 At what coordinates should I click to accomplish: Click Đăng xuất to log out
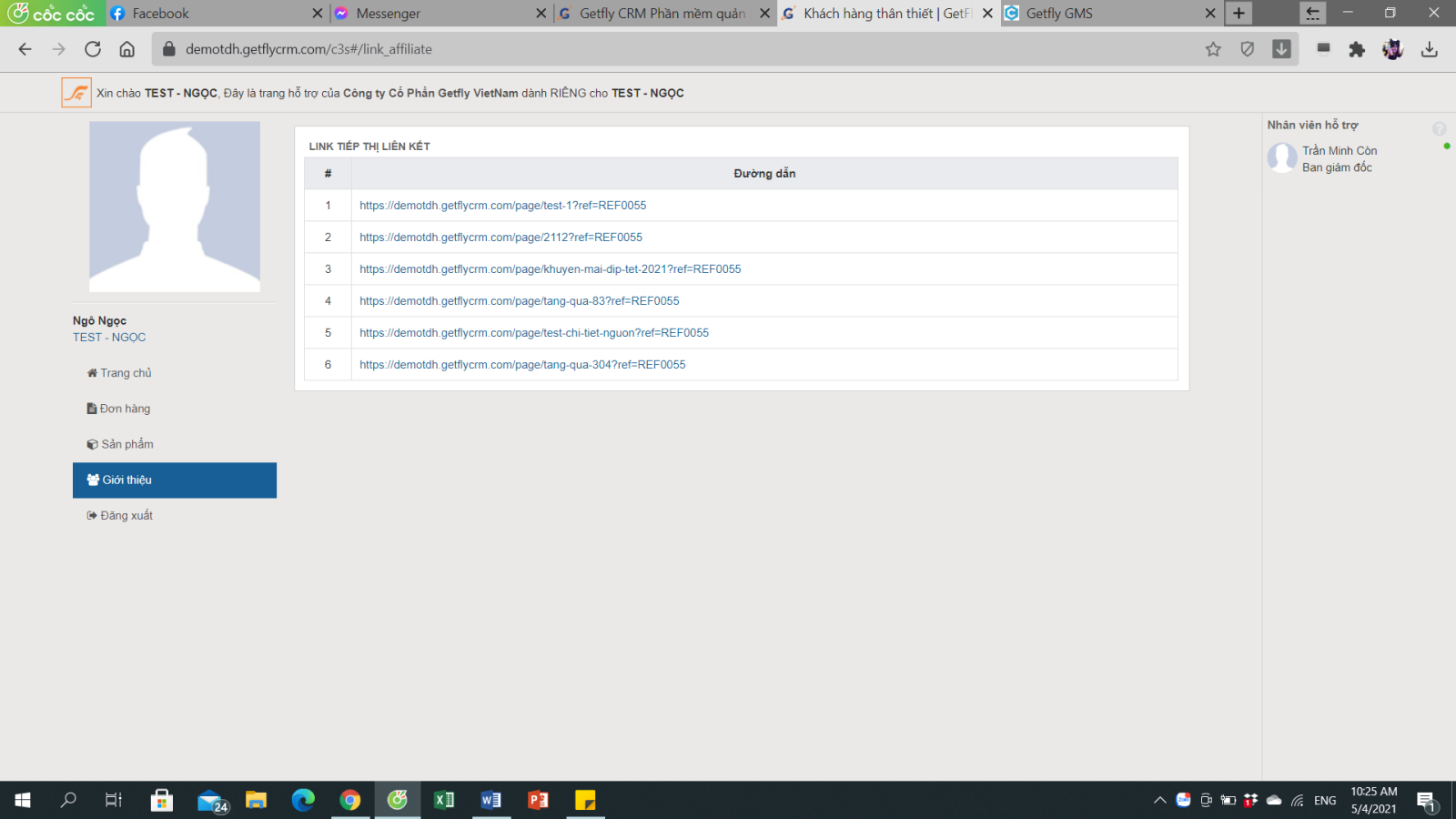tap(126, 515)
